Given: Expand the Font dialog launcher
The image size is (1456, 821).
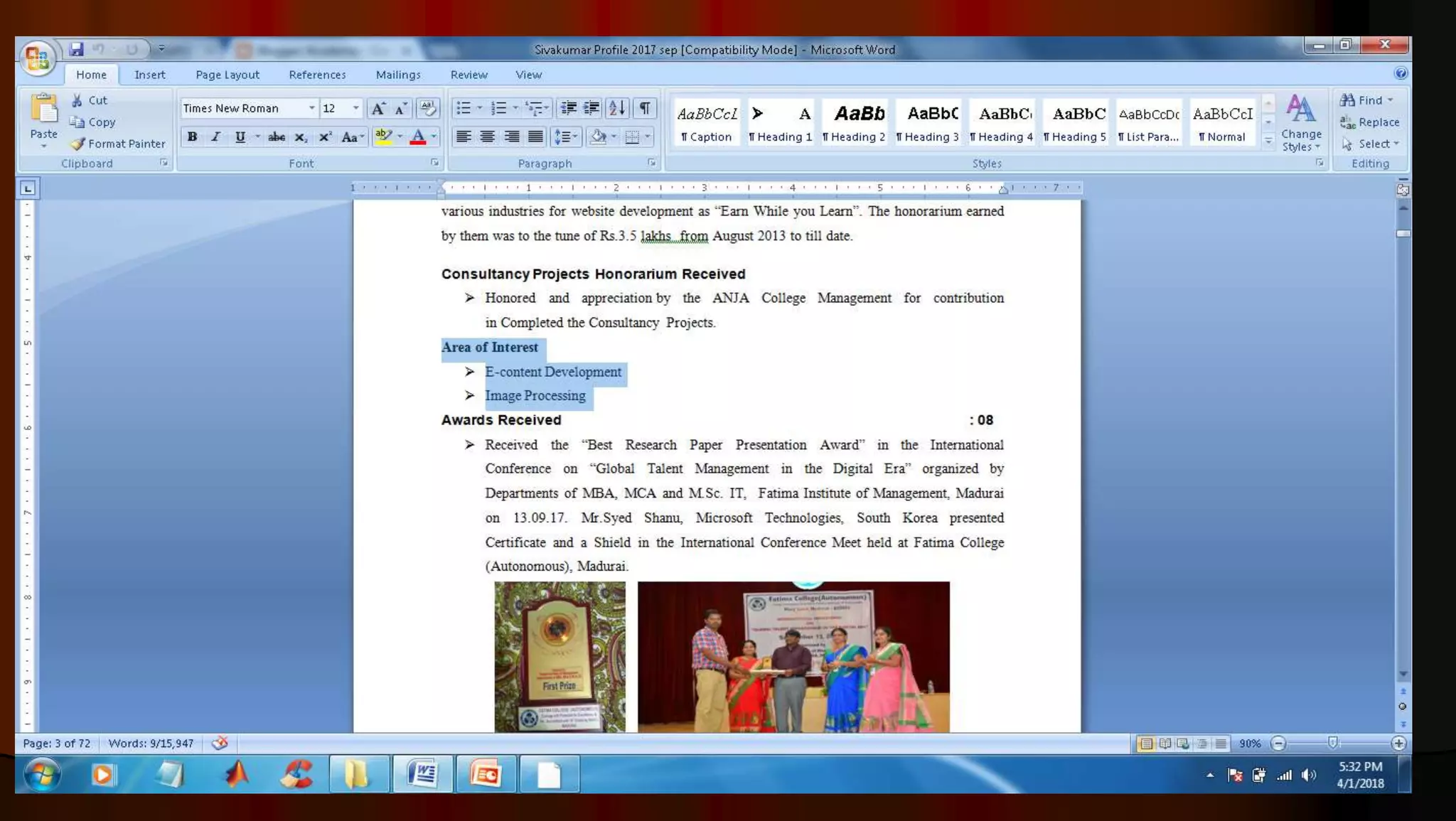Looking at the screenshot, I should (434, 163).
